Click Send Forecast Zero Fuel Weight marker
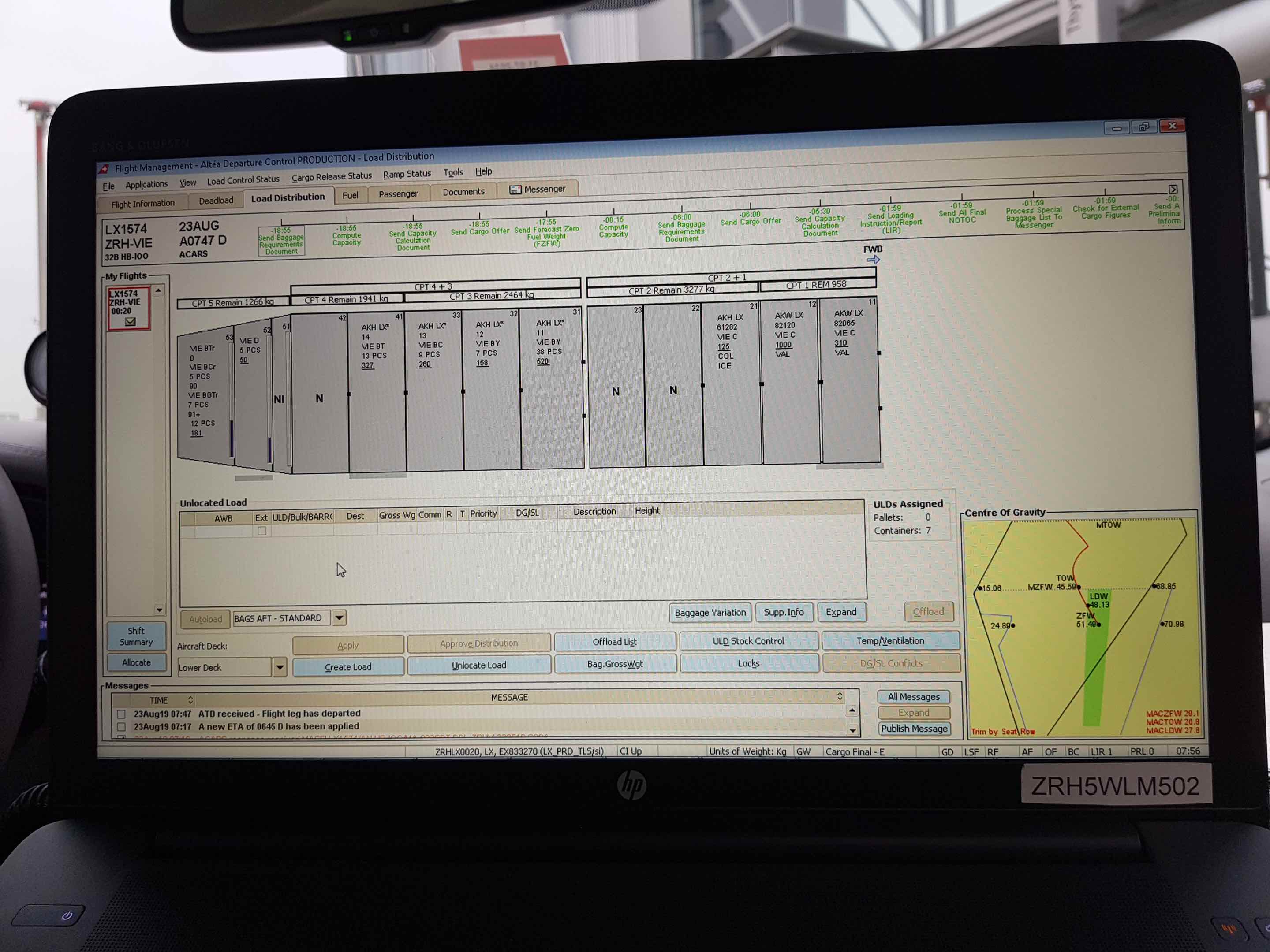This screenshot has width=1270, height=952. tap(546, 233)
